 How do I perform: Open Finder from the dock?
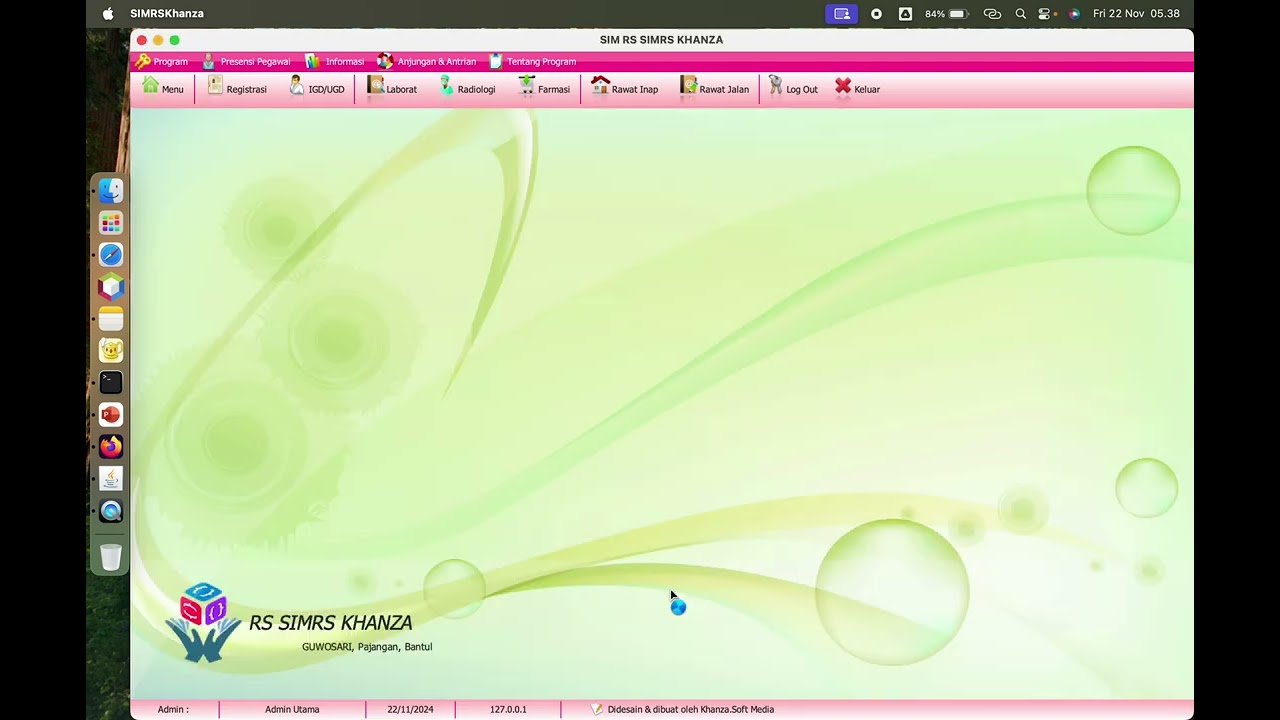[x=111, y=191]
